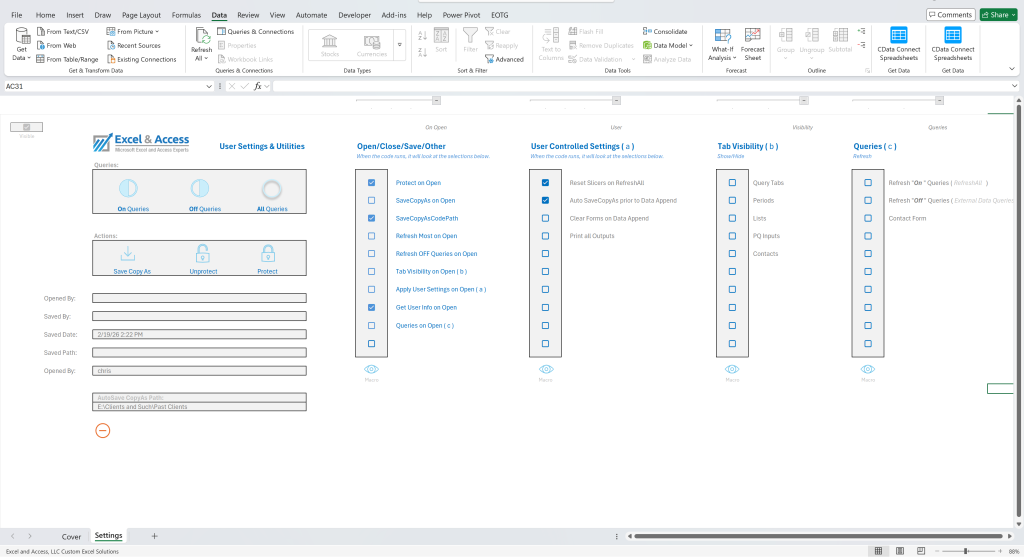Open the Forecast Sheet tool
The image size is (1024, 557).
(752, 44)
